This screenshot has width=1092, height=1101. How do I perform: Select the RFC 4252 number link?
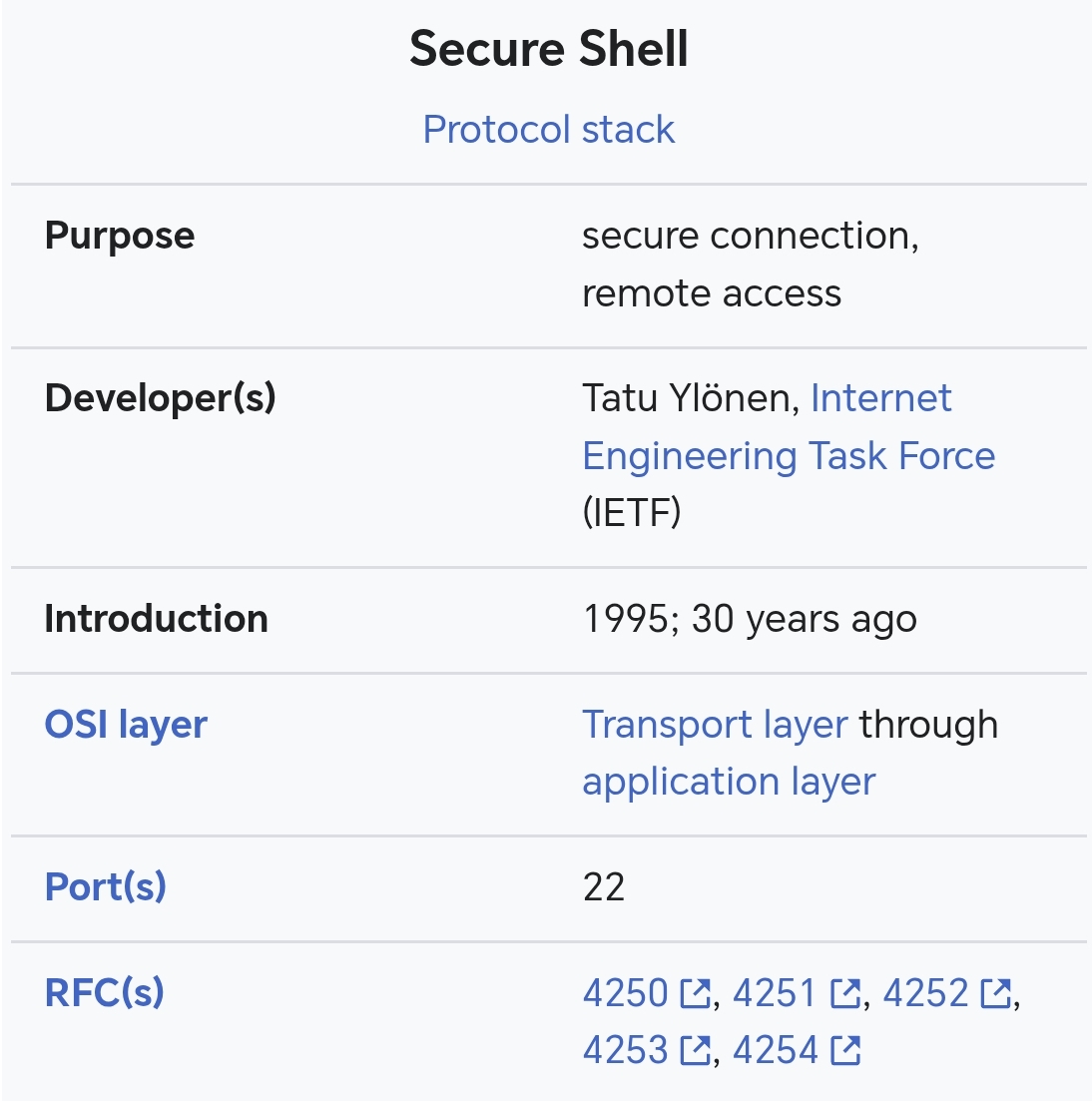coord(925,994)
